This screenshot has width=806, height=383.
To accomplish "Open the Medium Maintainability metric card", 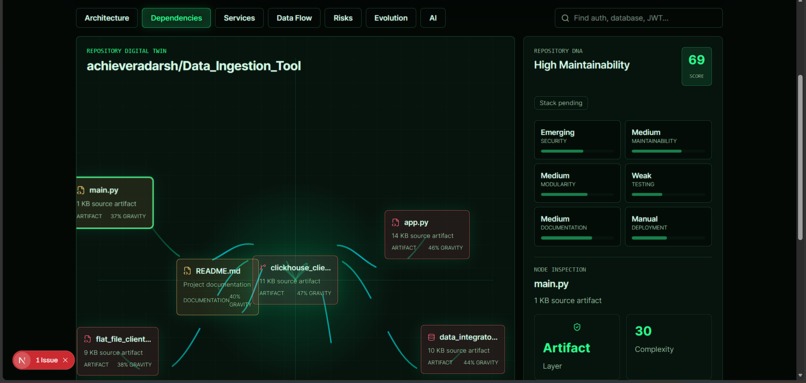I will 668,140.
